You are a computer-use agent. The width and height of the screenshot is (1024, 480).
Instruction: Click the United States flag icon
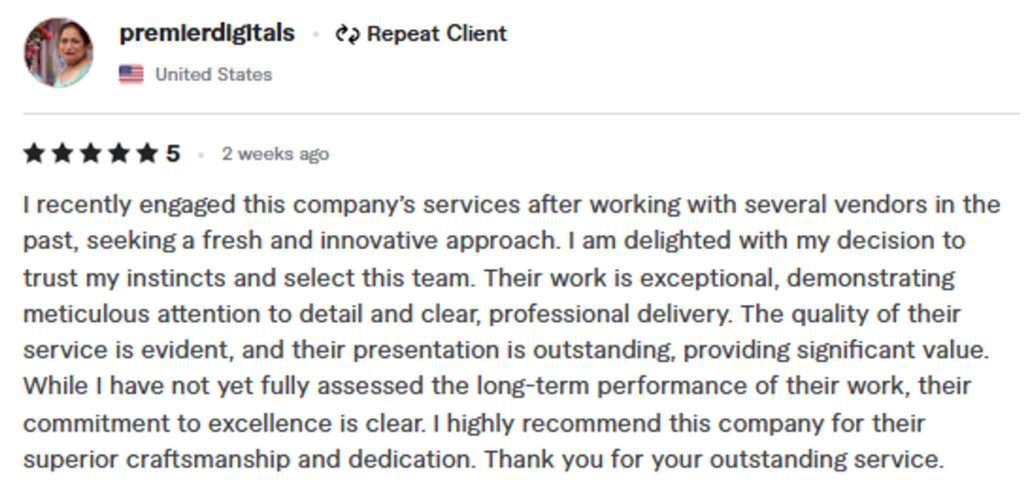(x=131, y=74)
